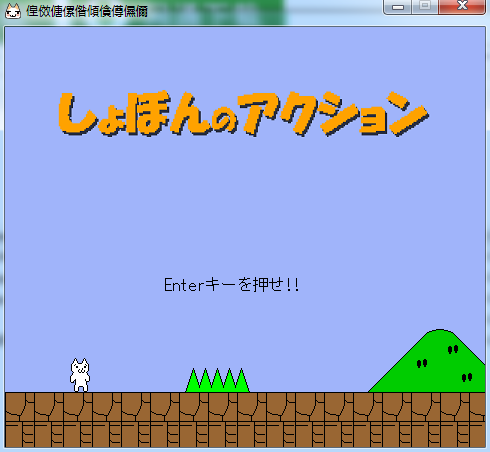Click the white cat character sprite
The height and width of the screenshot is (452, 490).
click(80, 375)
